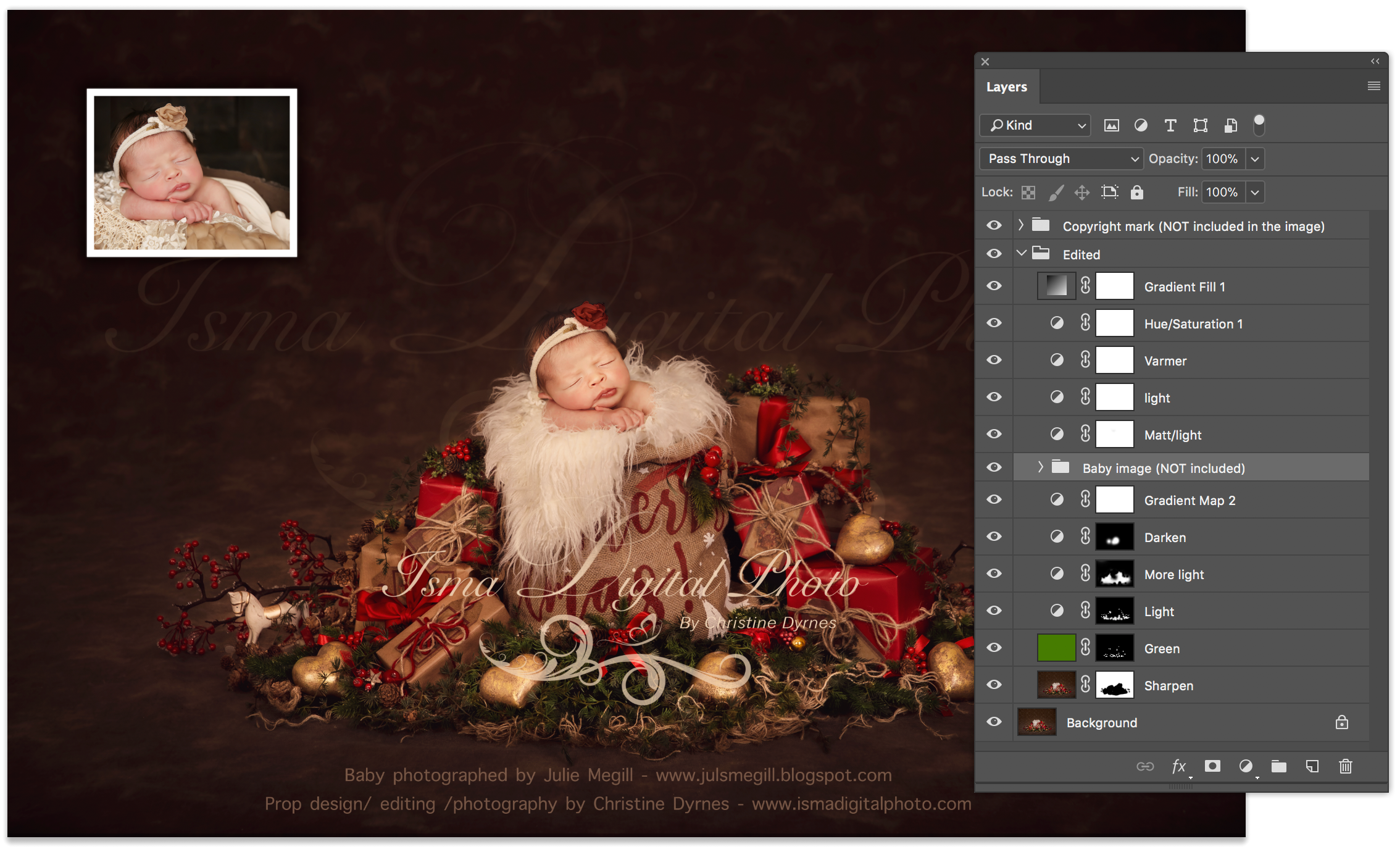The width and height of the screenshot is (1400, 852).
Task: Select the Layers tab
Action: pos(1007,87)
